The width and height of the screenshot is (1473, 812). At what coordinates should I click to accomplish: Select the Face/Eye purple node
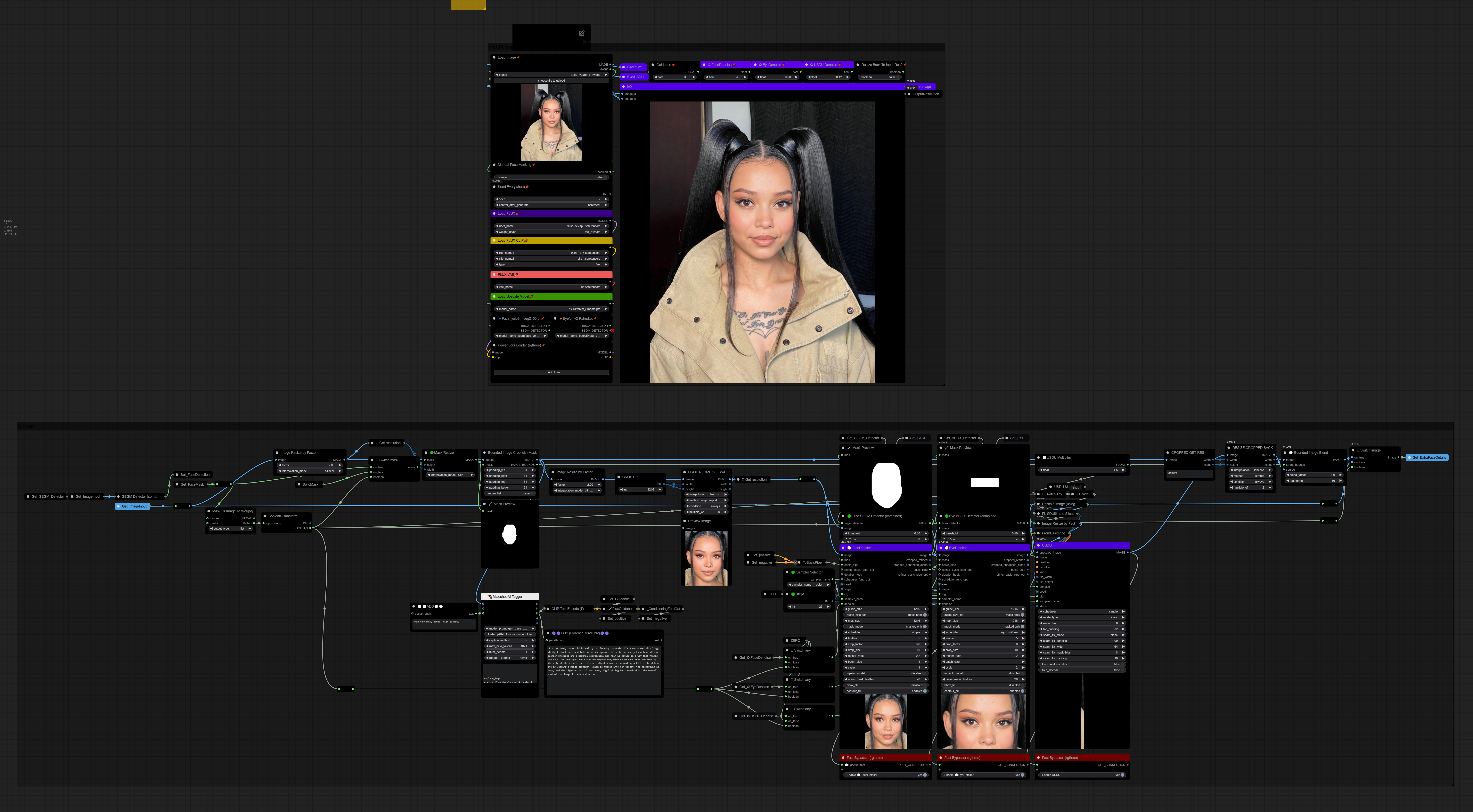(634, 67)
